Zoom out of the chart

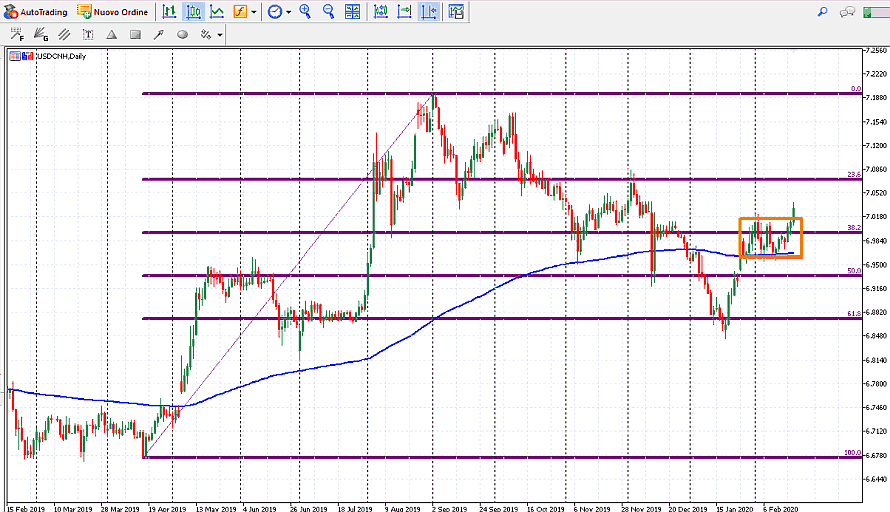(327, 12)
